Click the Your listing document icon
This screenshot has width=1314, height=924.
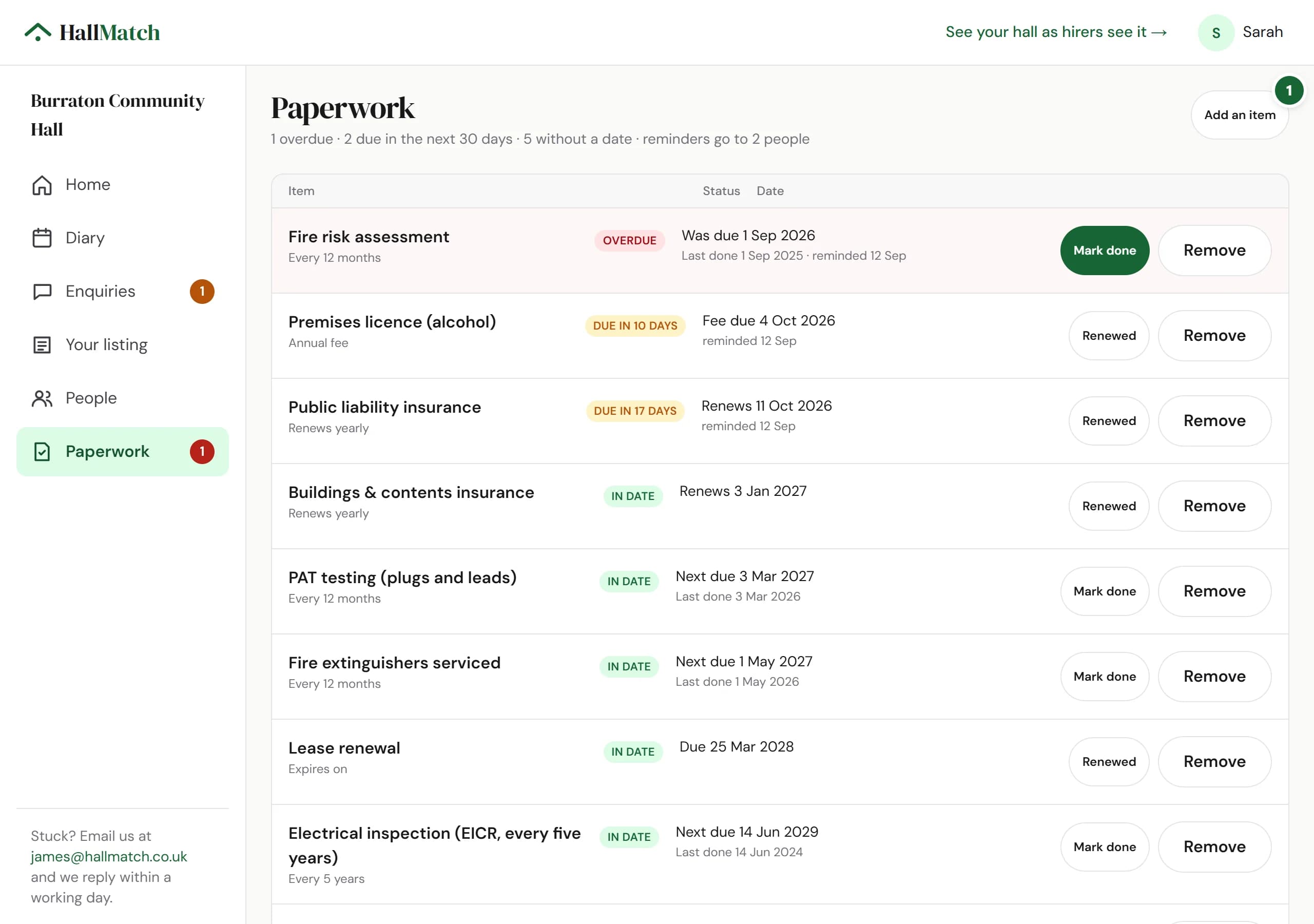tap(42, 344)
